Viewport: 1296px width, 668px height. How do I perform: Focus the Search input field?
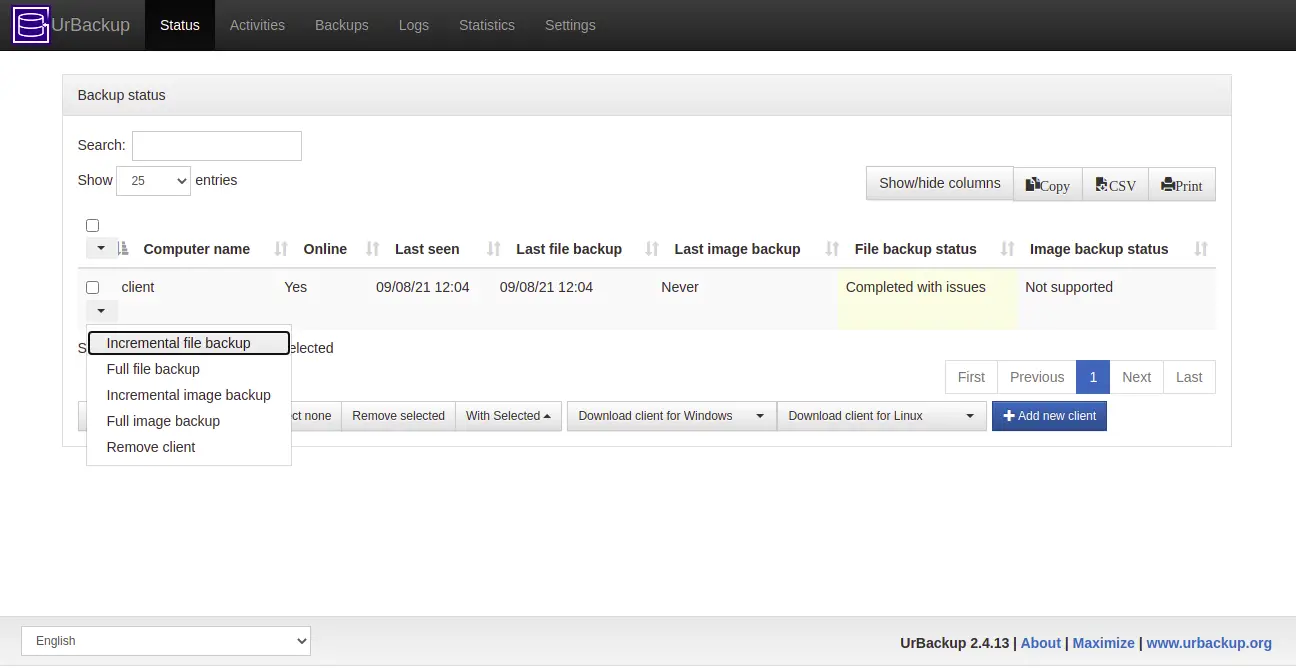[217, 146]
